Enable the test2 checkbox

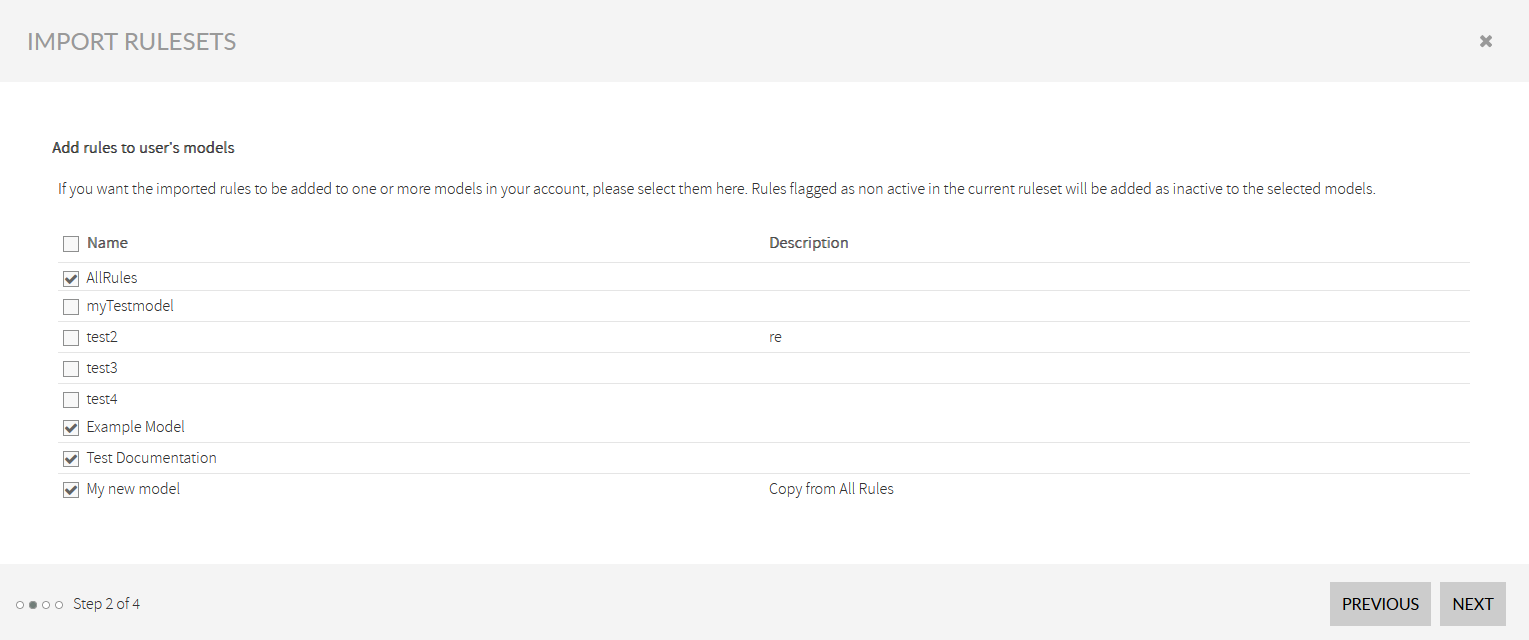pyautogui.click(x=70, y=337)
